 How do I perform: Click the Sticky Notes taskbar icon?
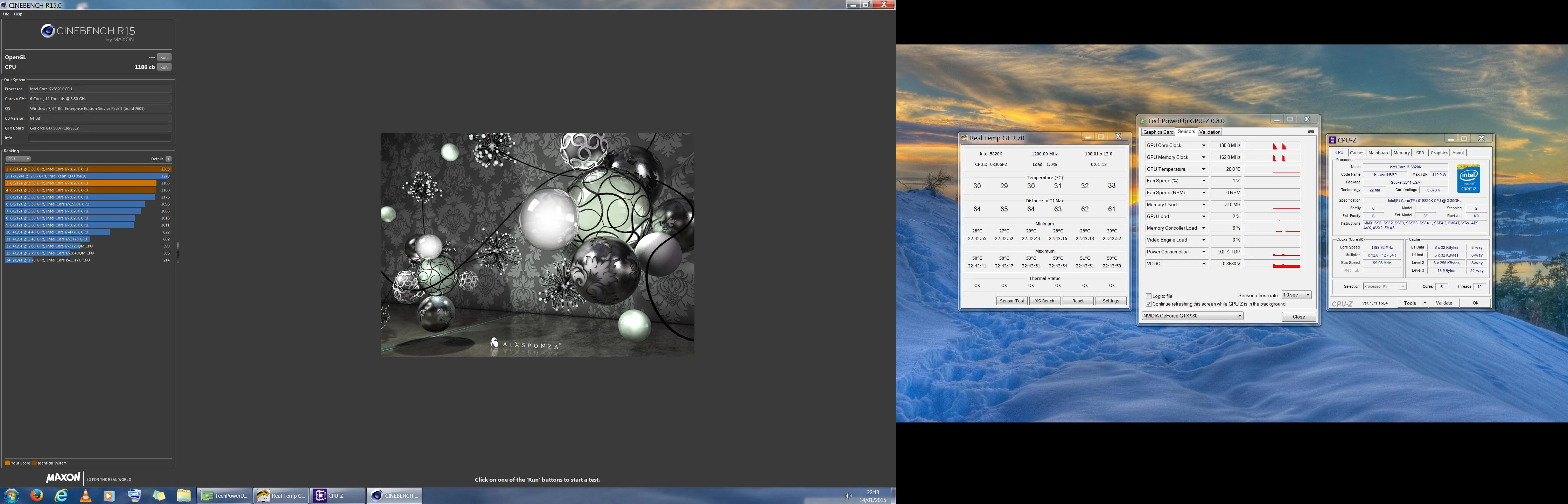[x=159, y=496]
